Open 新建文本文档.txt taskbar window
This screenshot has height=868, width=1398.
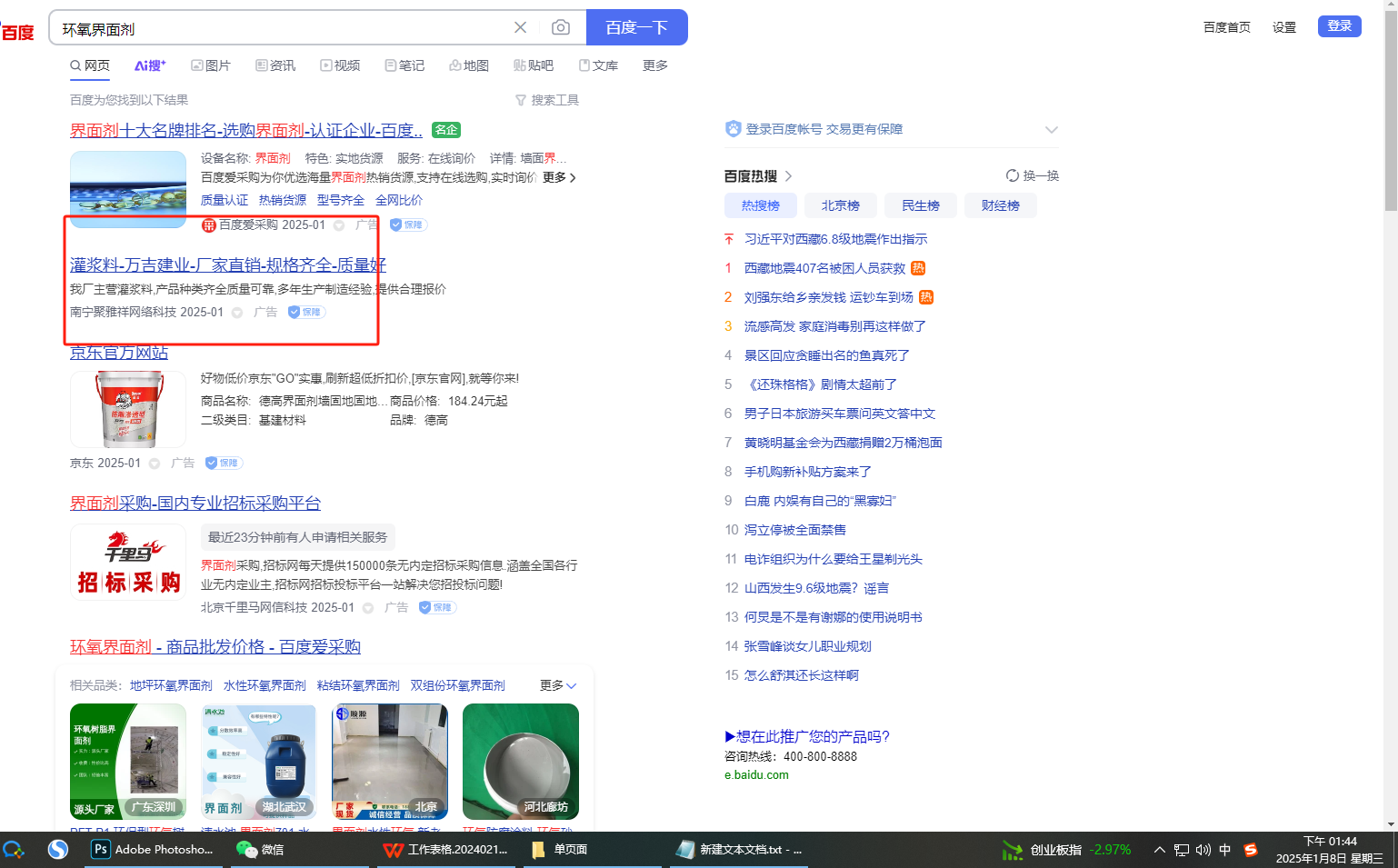tap(738, 849)
